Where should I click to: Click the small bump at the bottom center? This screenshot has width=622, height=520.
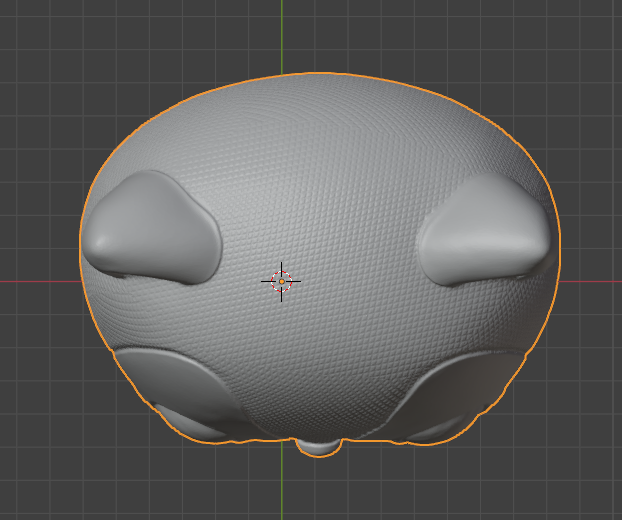point(319,447)
